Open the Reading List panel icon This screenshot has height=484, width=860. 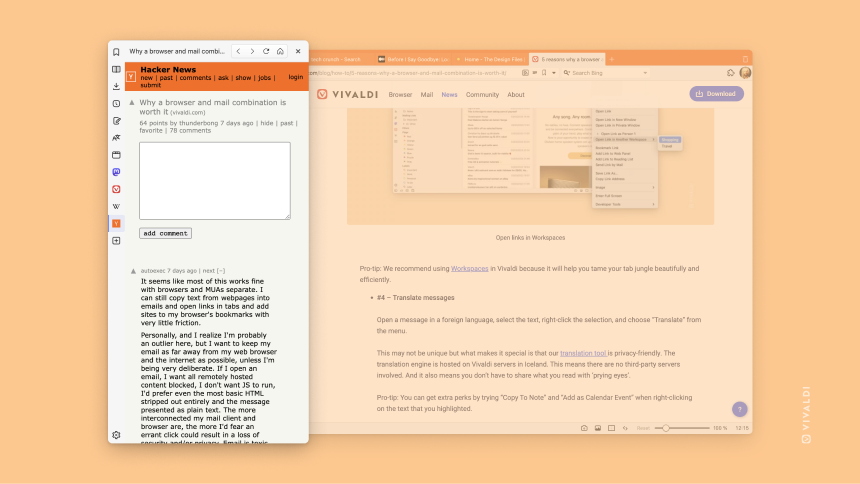click(x=116, y=69)
